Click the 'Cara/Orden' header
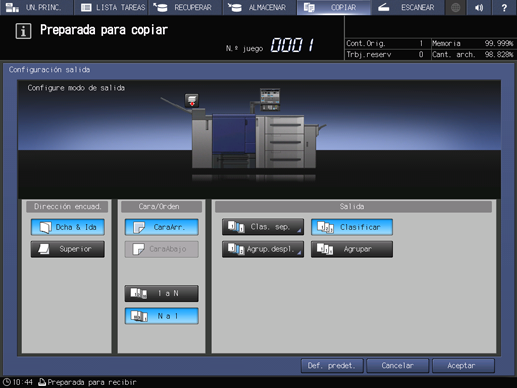The height and width of the screenshot is (388, 517). [162, 207]
